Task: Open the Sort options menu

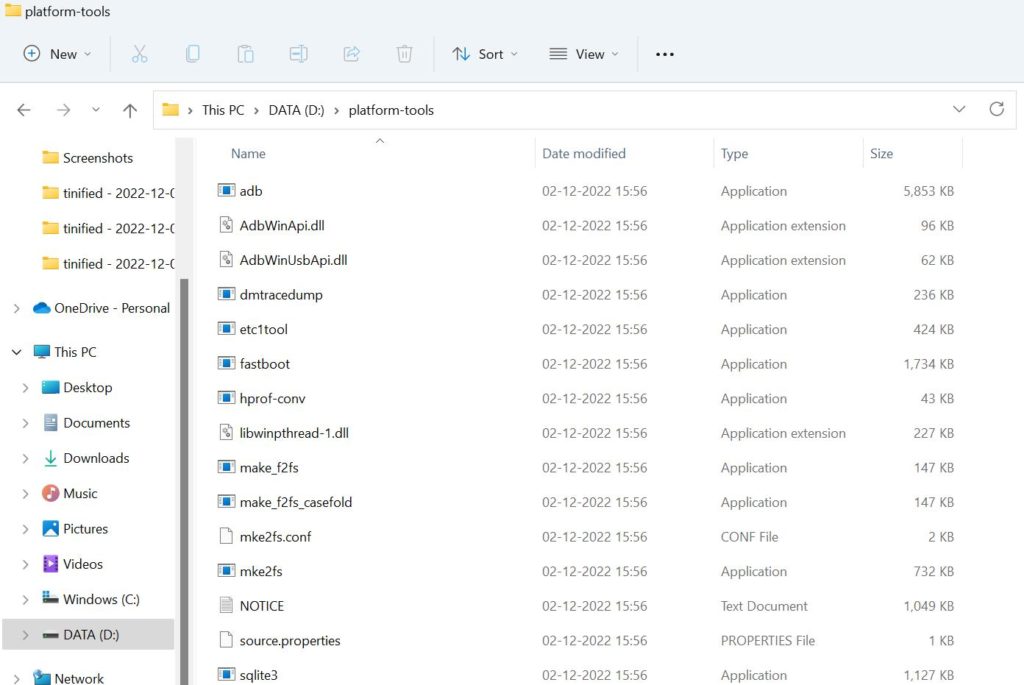Action: 485,54
